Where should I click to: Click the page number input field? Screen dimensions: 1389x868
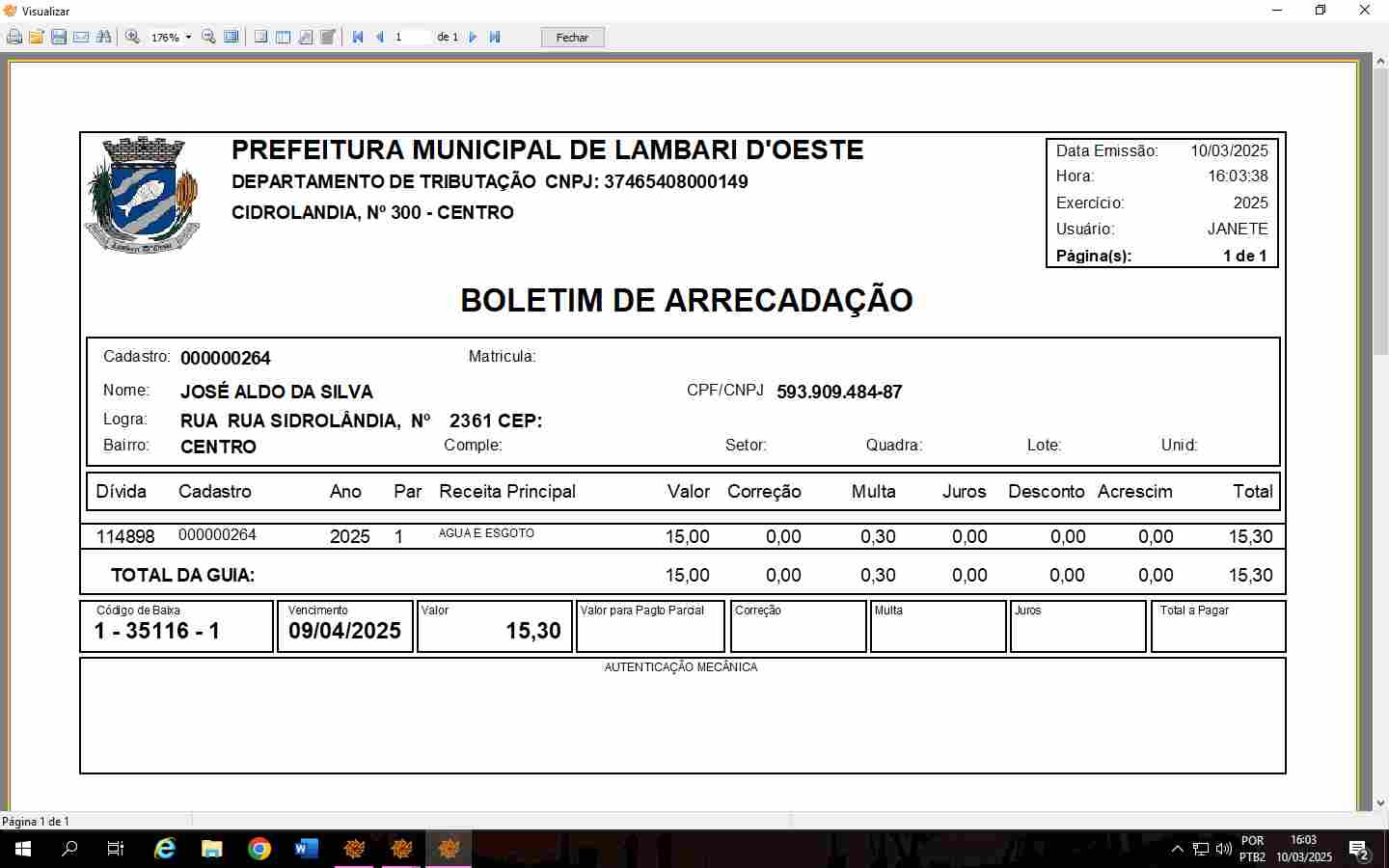click(x=410, y=38)
